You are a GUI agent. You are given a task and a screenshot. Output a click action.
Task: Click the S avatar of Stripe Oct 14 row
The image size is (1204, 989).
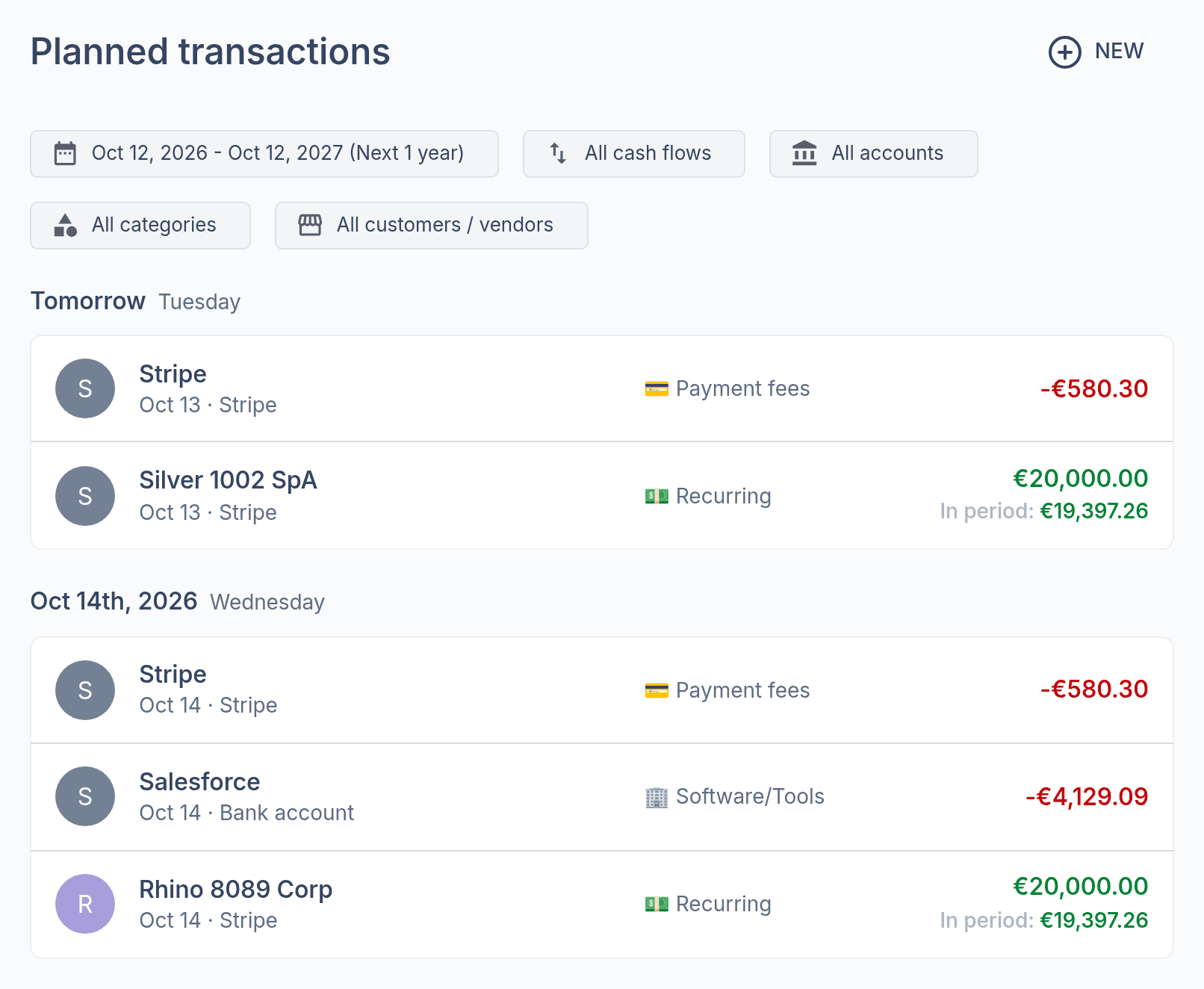point(85,690)
